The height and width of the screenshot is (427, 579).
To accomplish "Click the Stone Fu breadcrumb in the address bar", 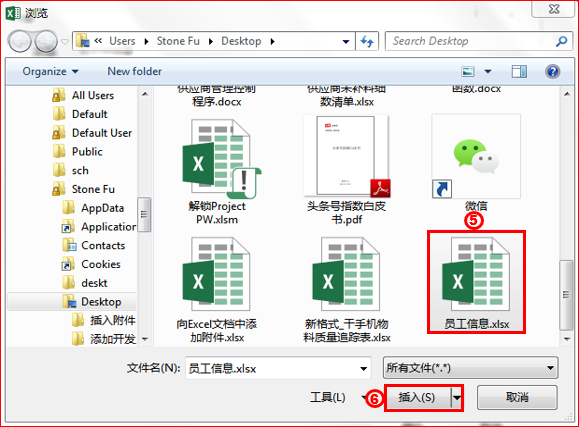I will pyautogui.click(x=178, y=41).
